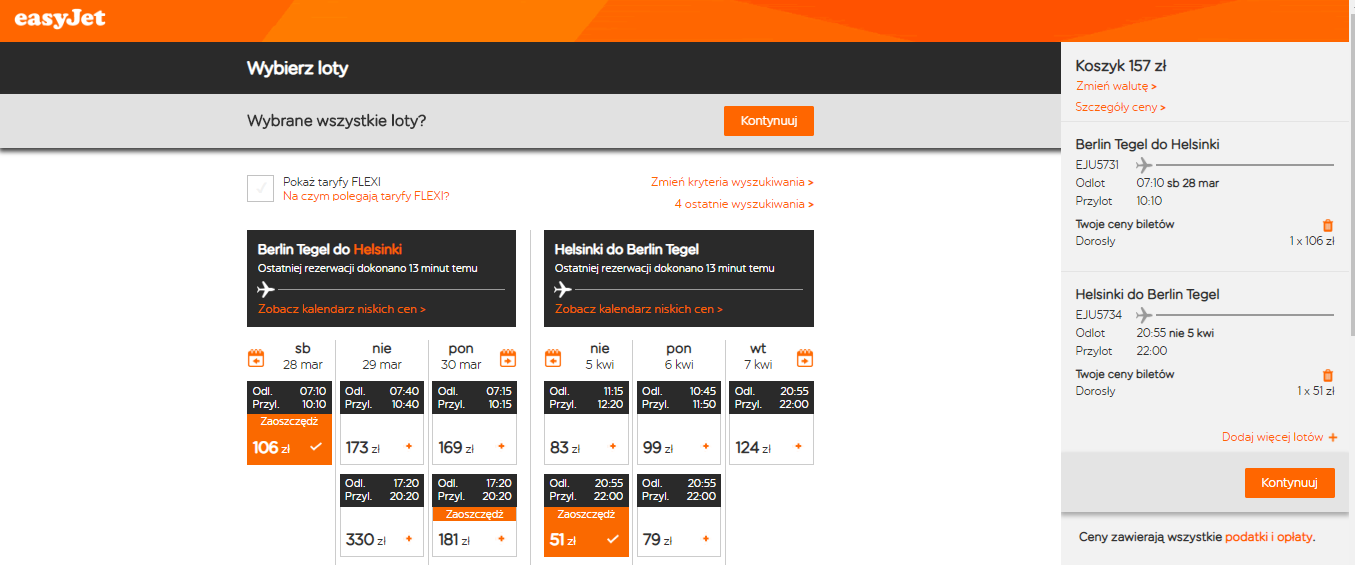The width and height of the screenshot is (1355, 565).
Task: Open previous-dates calendar icon beside sb 28 mar
Action: [x=256, y=358]
